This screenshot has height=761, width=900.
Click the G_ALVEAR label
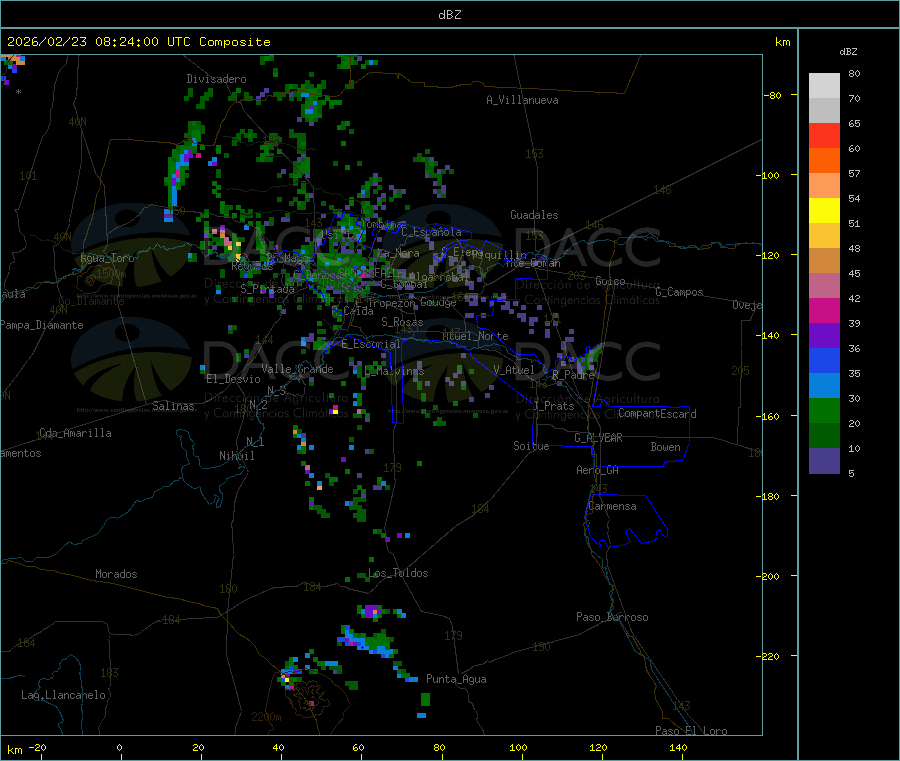pos(599,438)
